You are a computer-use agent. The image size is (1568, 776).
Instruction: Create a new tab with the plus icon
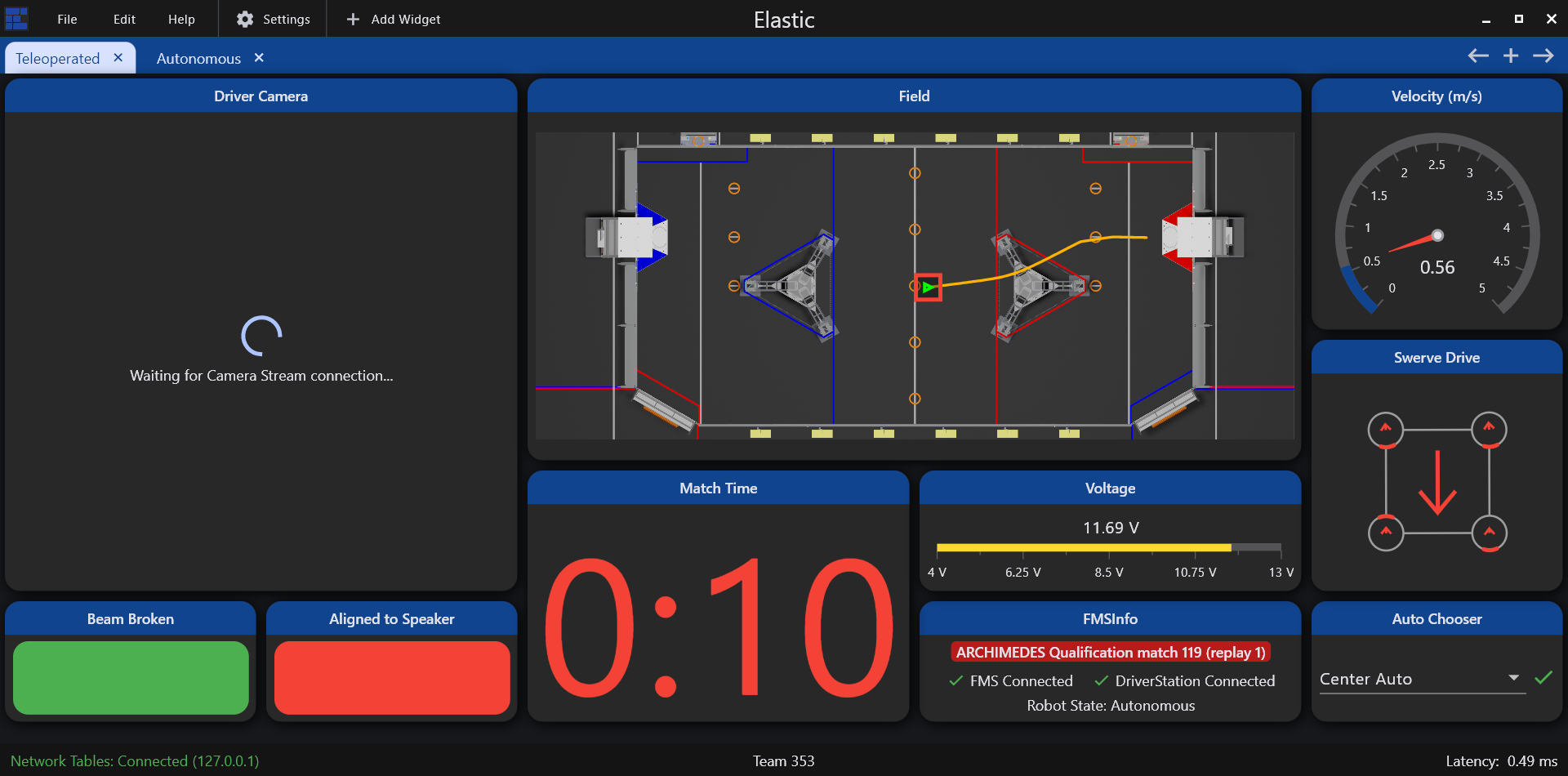1510,56
